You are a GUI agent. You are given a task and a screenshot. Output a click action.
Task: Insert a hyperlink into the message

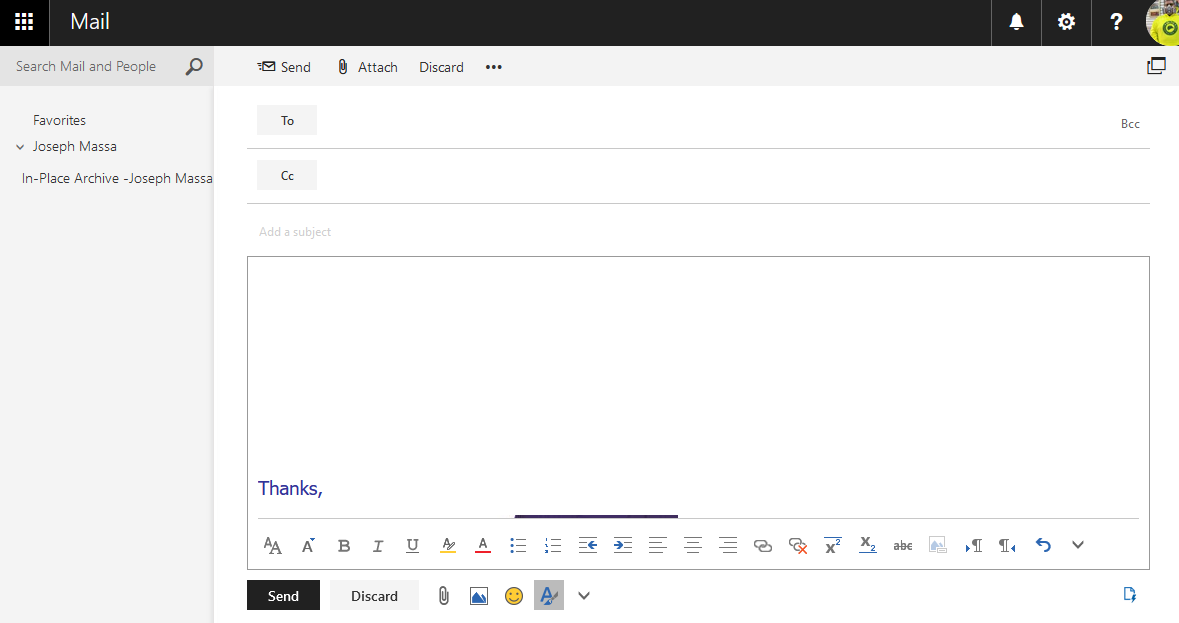pos(763,545)
